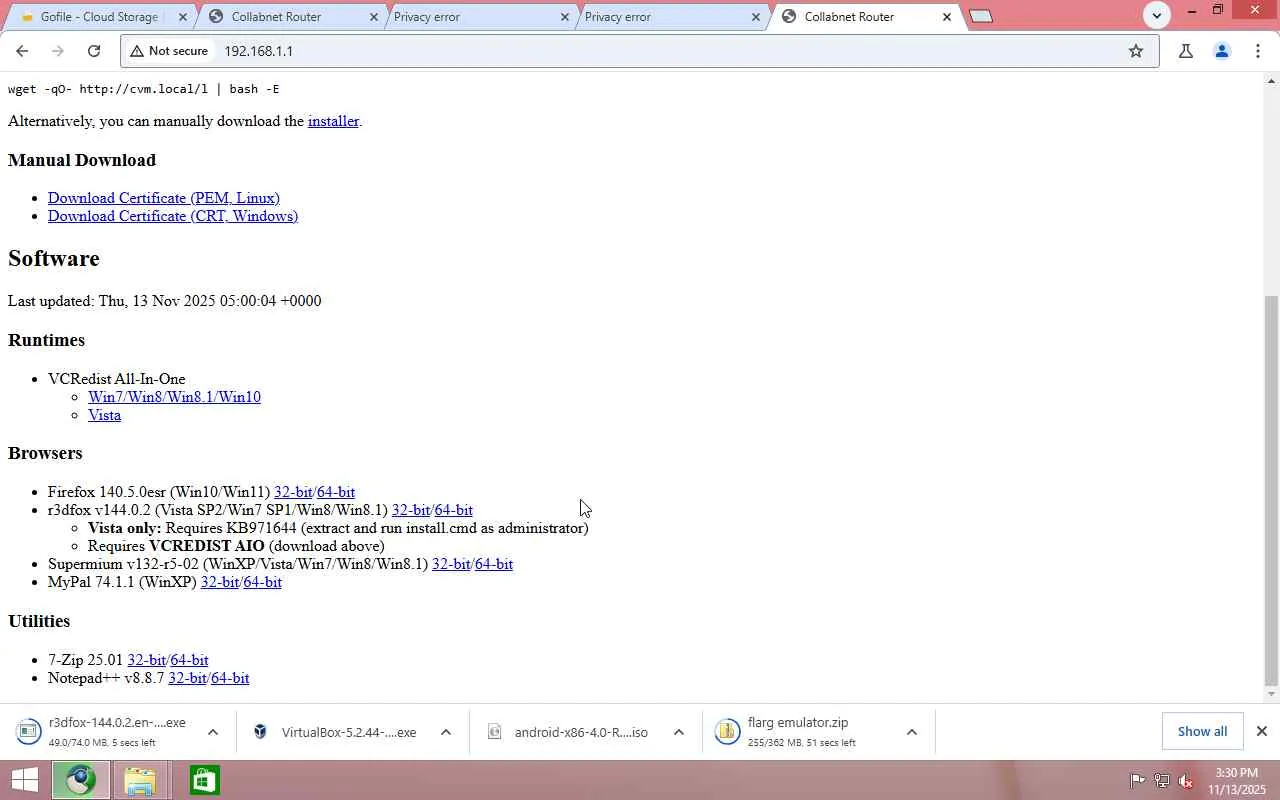Download Notepad++ v8.8.7 32-bit
This screenshot has height=800, width=1280.
pos(187,678)
